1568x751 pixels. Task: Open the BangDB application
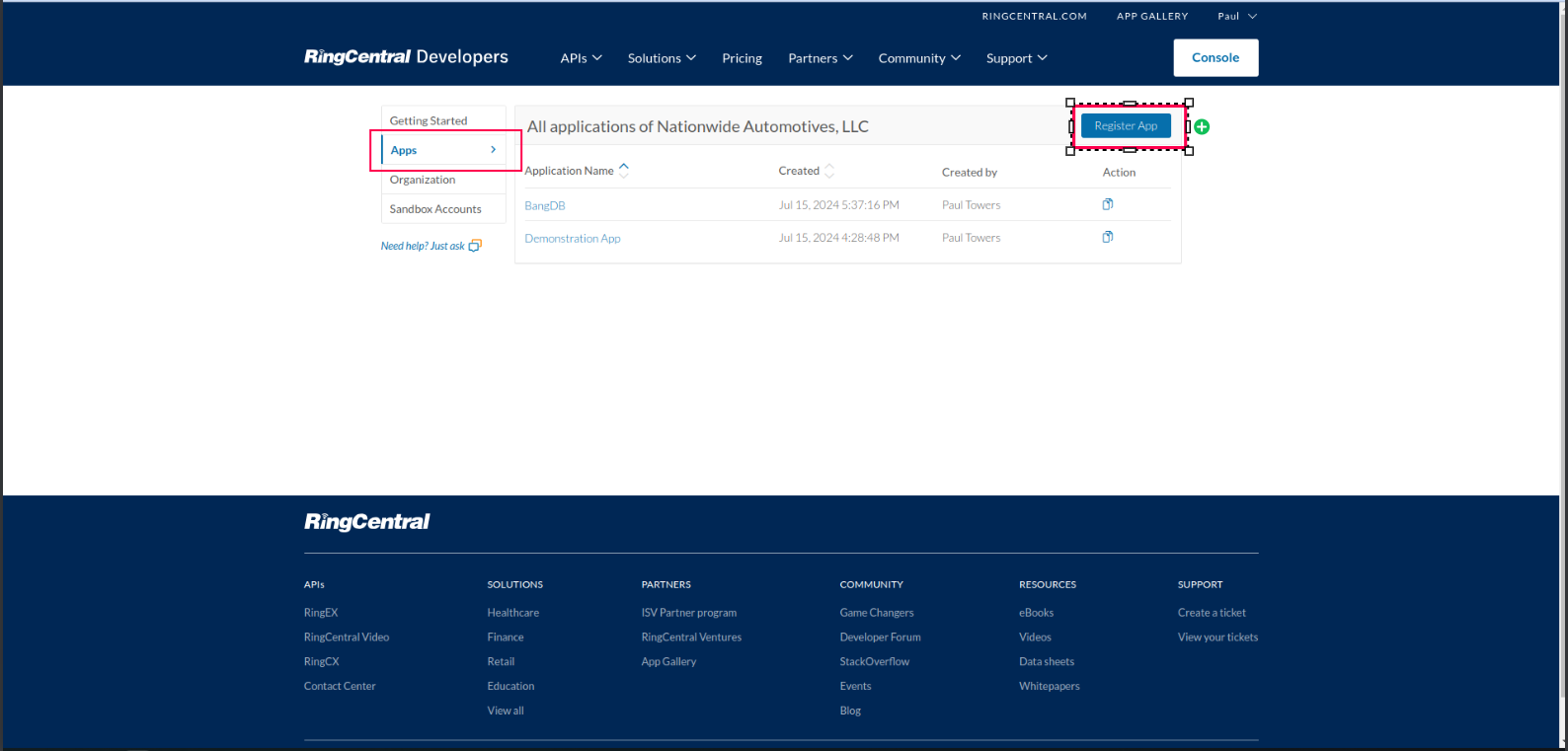(x=545, y=205)
